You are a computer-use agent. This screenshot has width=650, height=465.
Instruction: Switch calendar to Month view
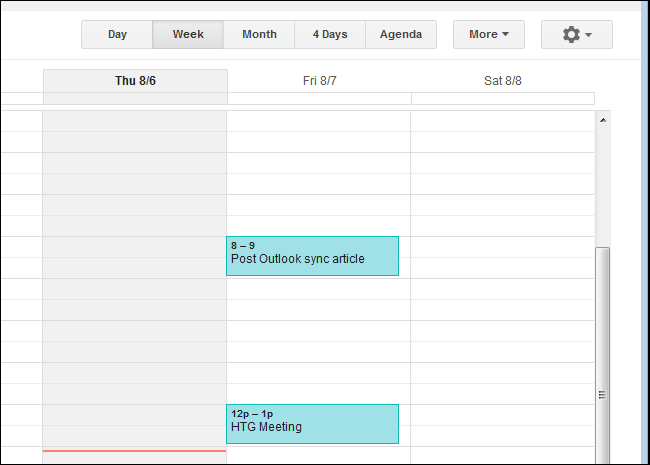[259, 35]
